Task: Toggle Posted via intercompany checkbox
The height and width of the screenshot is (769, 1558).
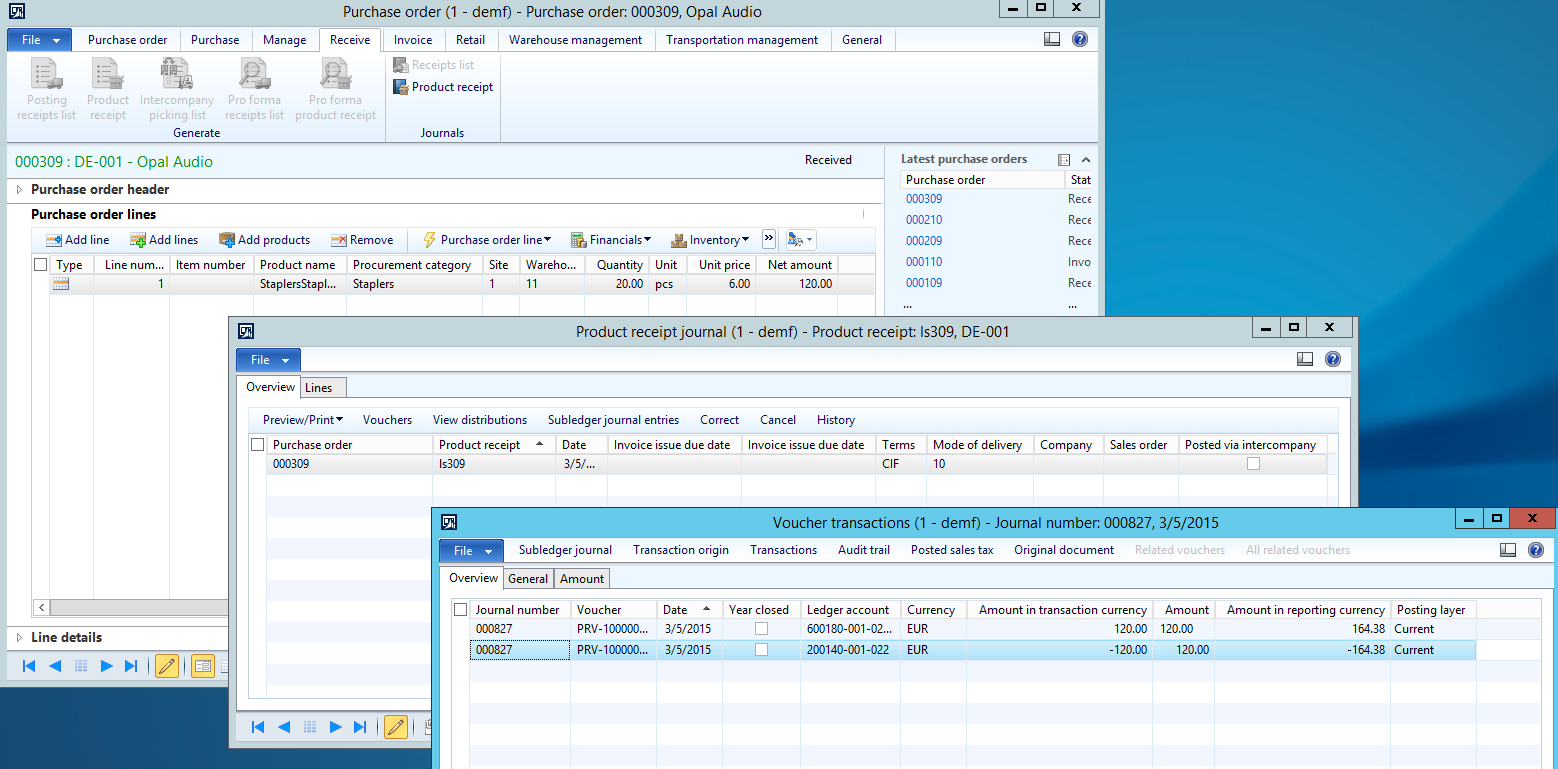Action: point(1253,464)
